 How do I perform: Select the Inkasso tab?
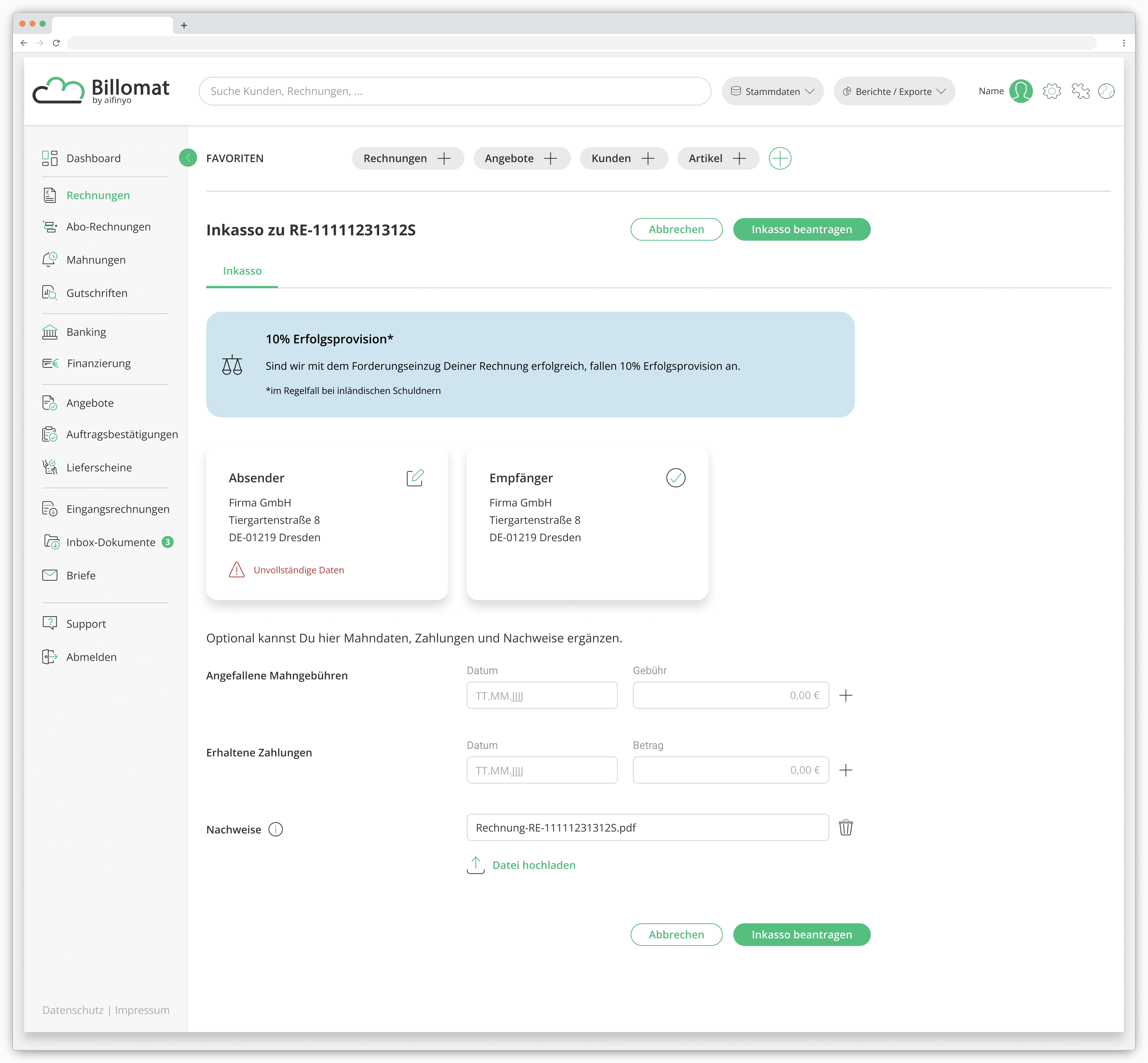pyautogui.click(x=242, y=271)
